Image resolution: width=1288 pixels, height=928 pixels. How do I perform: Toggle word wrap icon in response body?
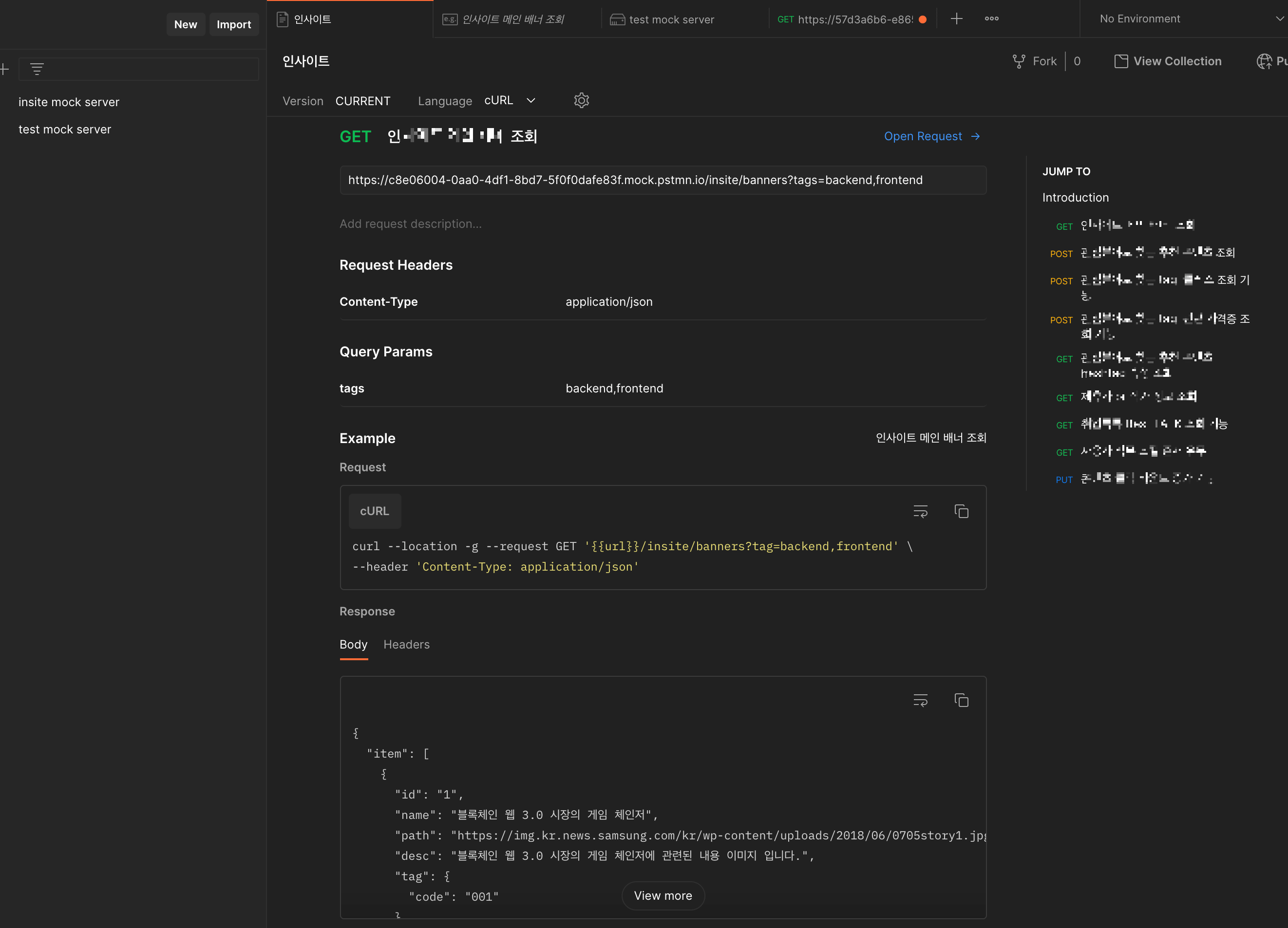(920, 701)
